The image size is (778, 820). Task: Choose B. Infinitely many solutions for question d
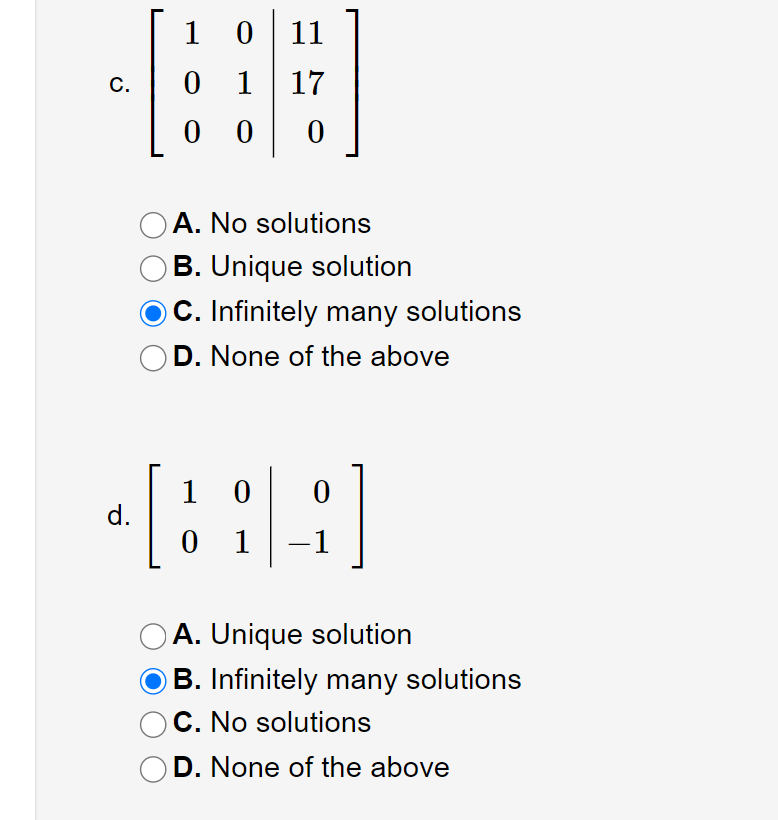click(152, 680)
